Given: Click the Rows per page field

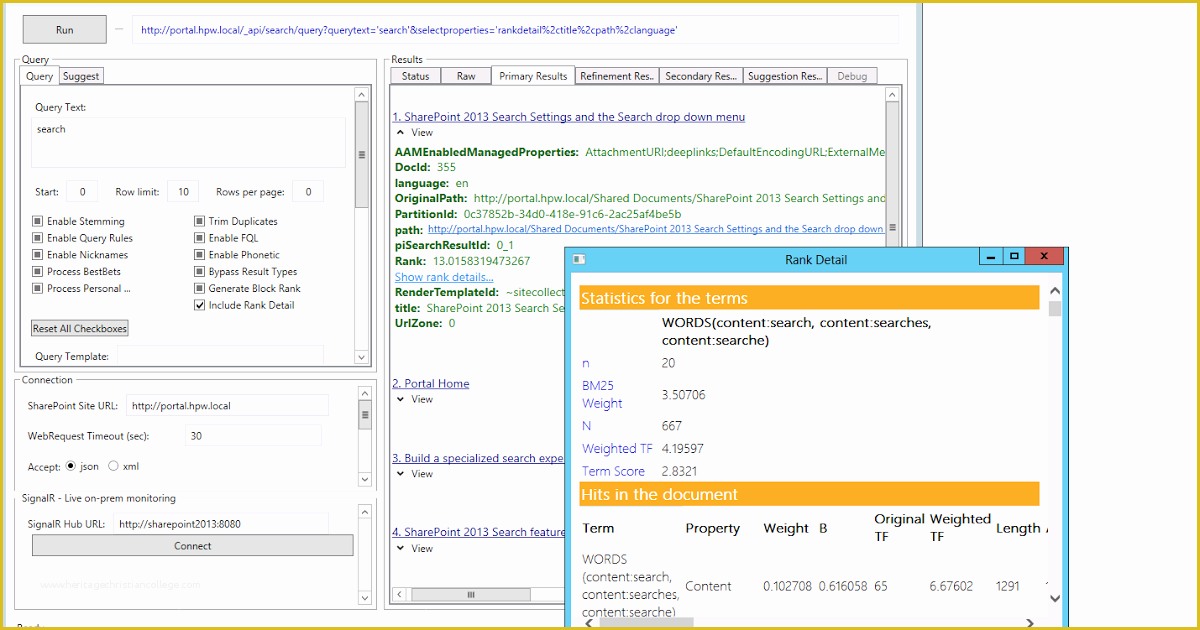Looking at the screenshot, I should pyautogui.click(x=308, y=192).
